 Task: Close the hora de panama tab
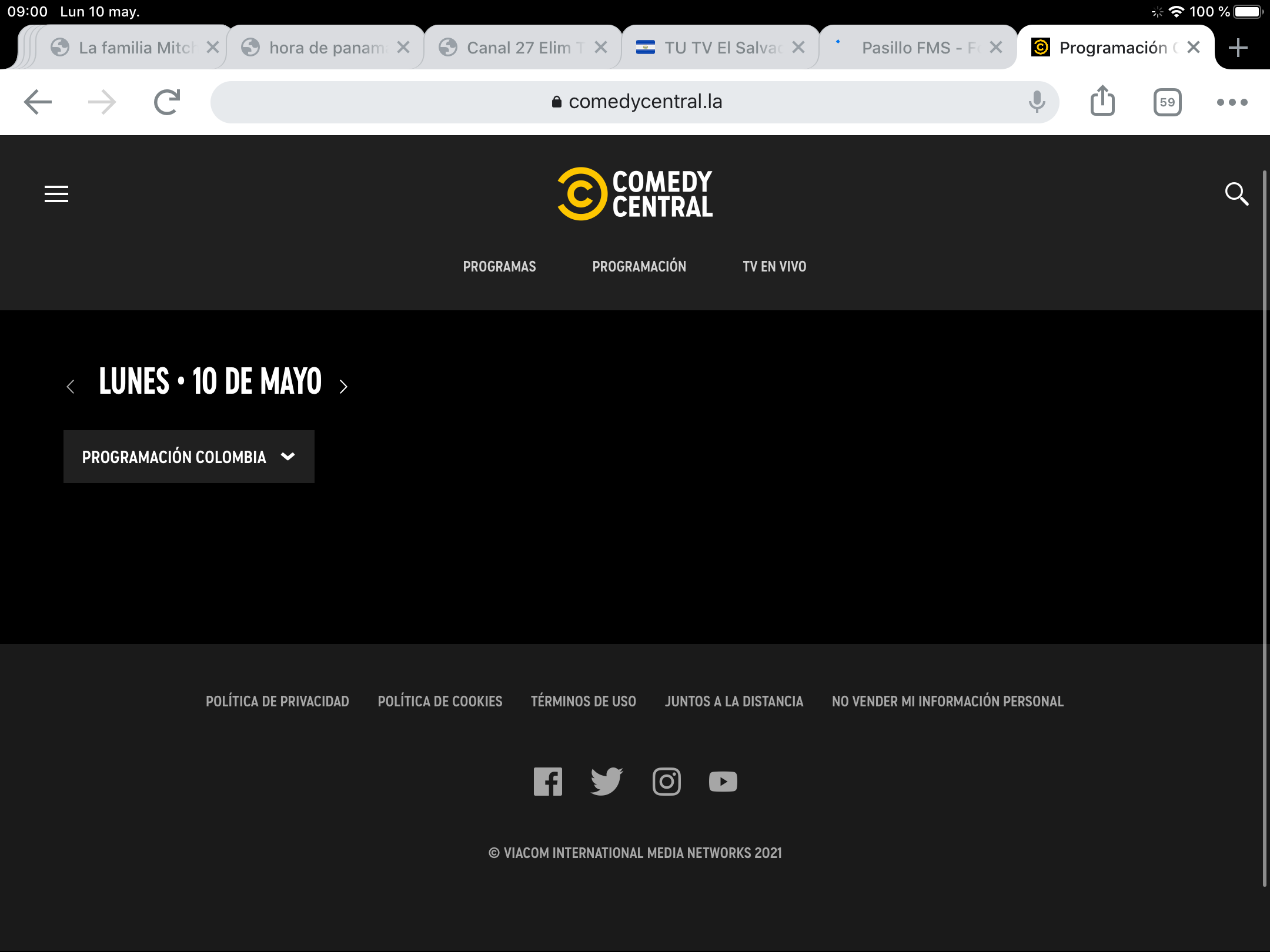403,47
